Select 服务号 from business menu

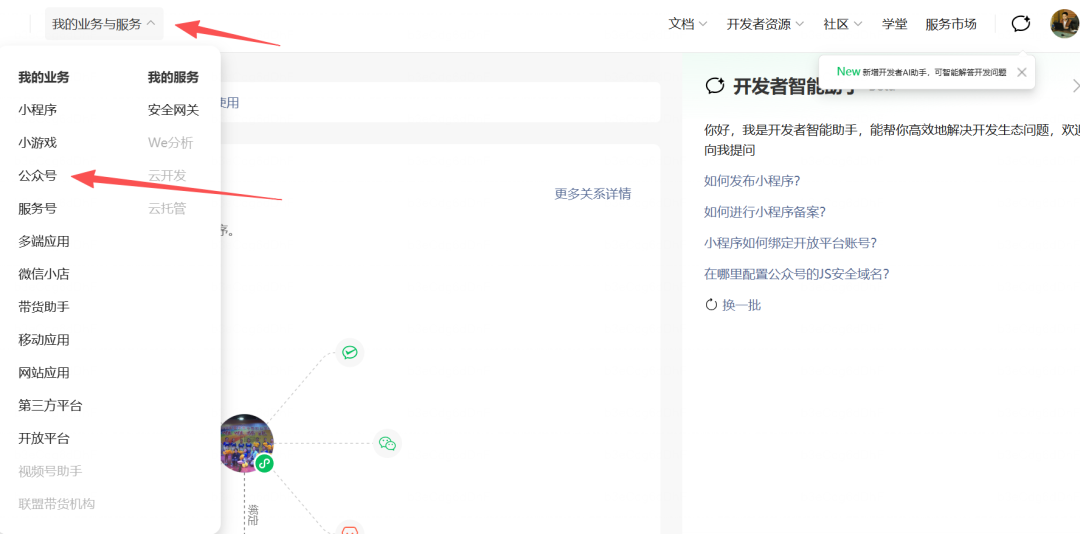click(37, 208)
